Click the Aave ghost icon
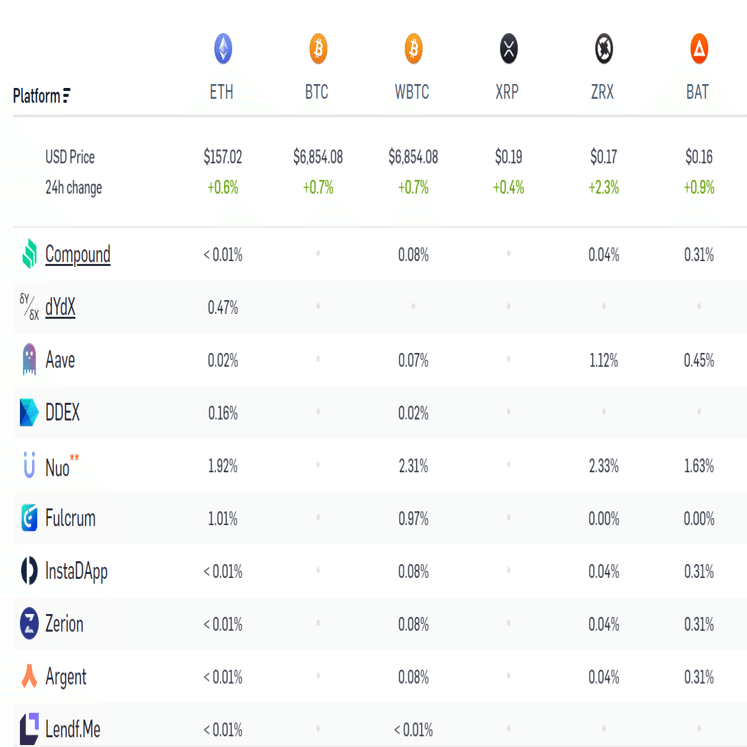Screen dimensions: 747x747 tap(29, 360)
